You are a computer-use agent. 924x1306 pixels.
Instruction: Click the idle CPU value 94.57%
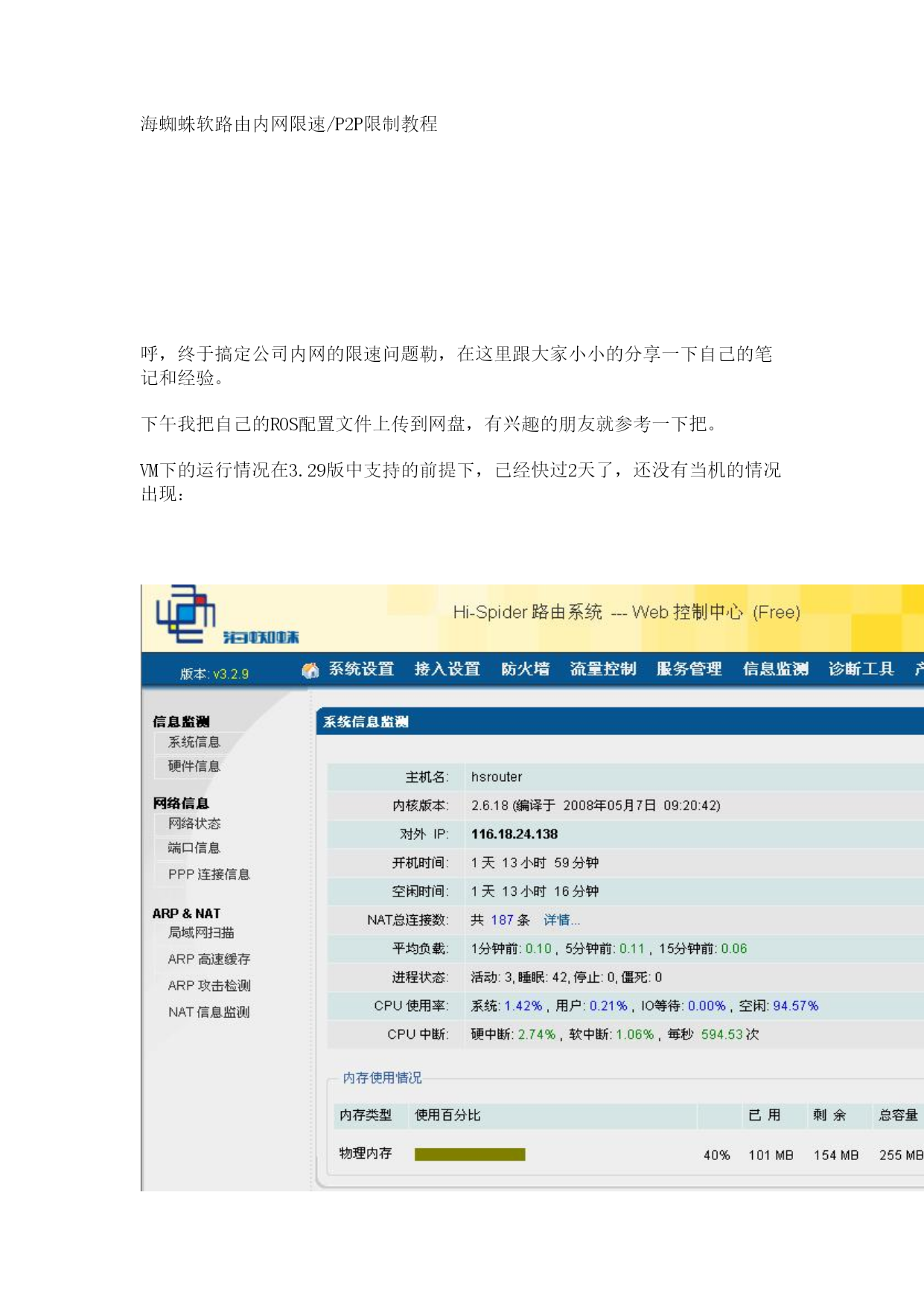[795, 1006]
